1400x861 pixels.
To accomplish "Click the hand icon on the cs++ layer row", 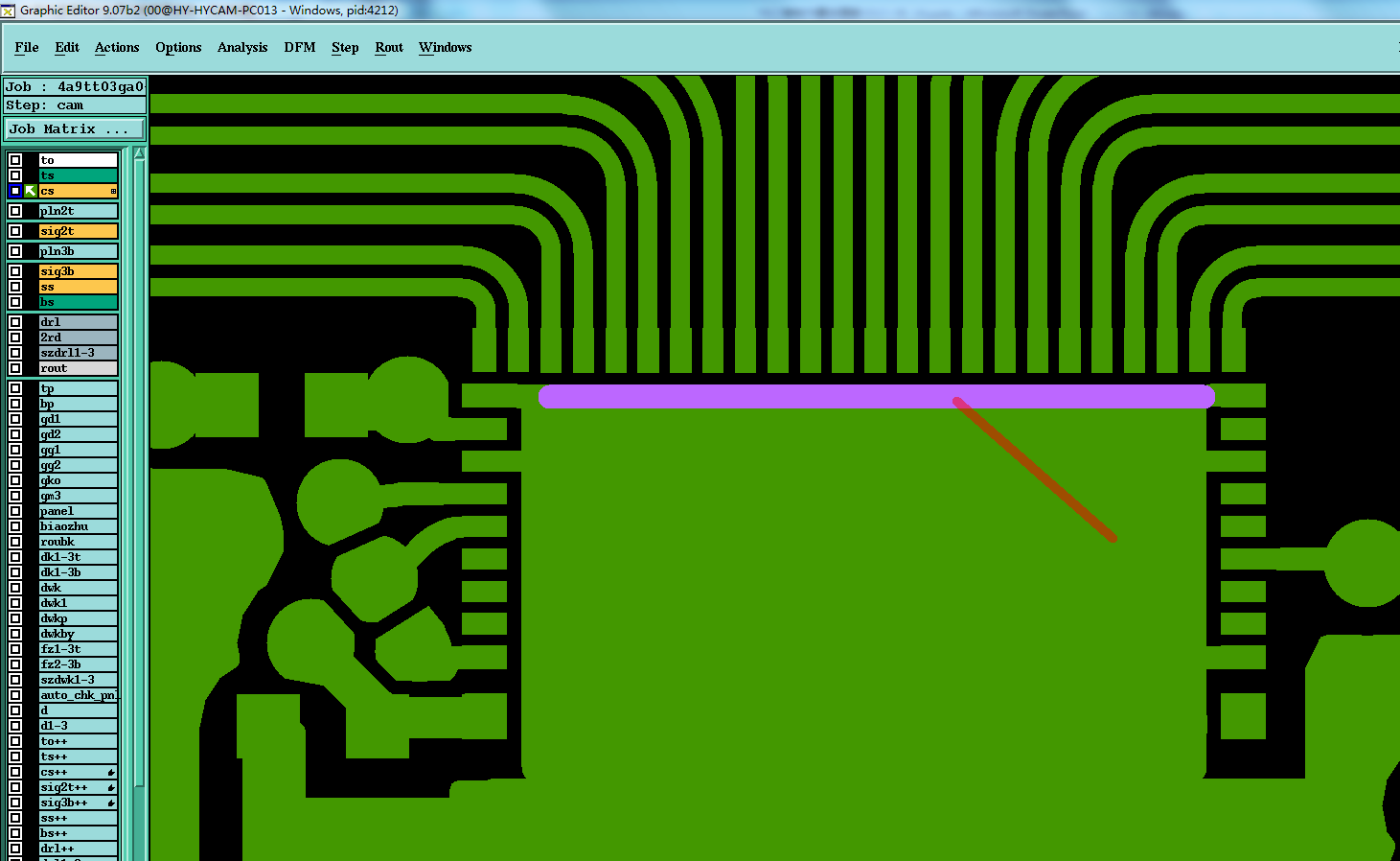I will [x=111, y=772].
